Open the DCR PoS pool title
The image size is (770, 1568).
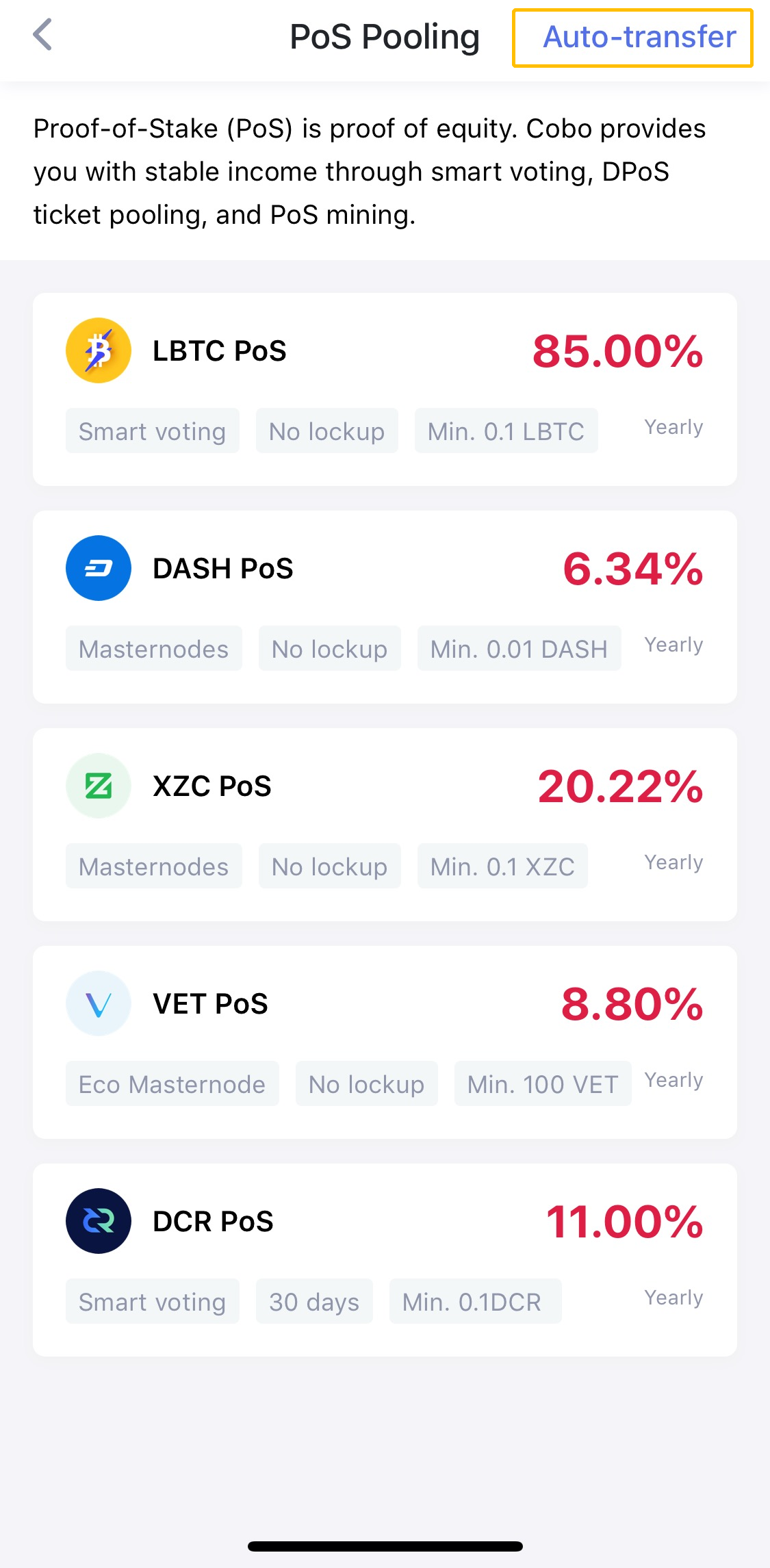[213, 1222]
